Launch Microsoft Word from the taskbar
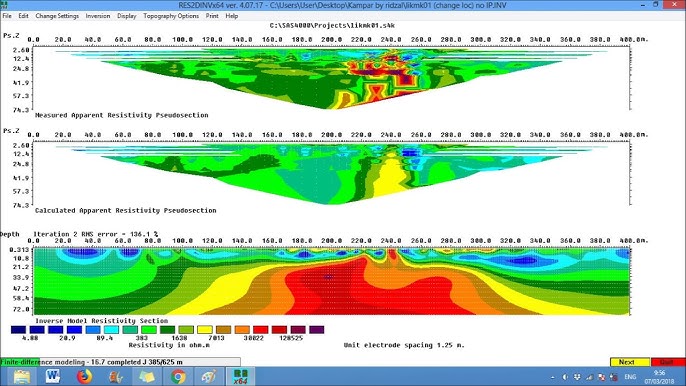The image size is (686, 386). (53, 376)
